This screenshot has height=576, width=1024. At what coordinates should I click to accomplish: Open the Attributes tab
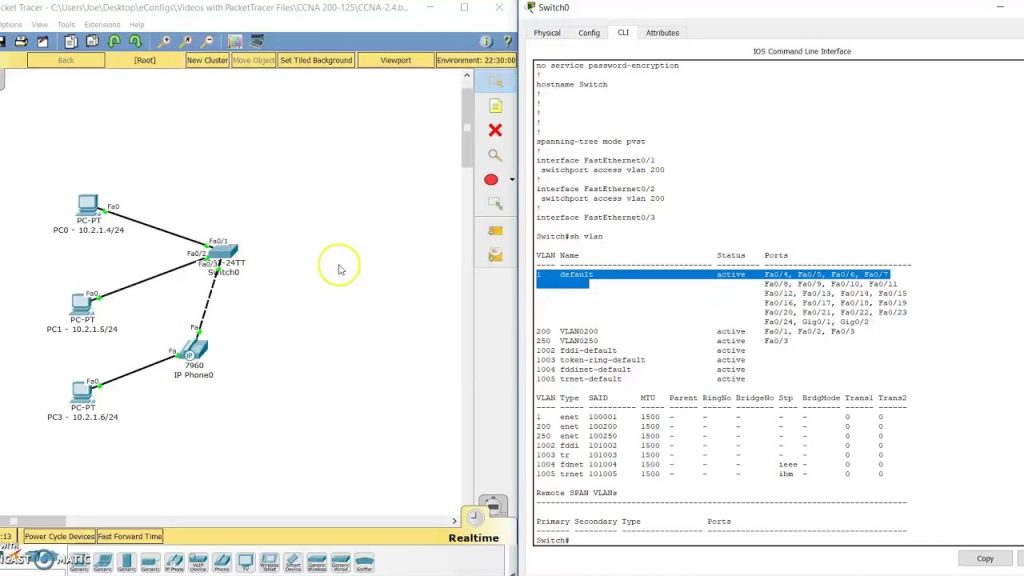(662, 33)
